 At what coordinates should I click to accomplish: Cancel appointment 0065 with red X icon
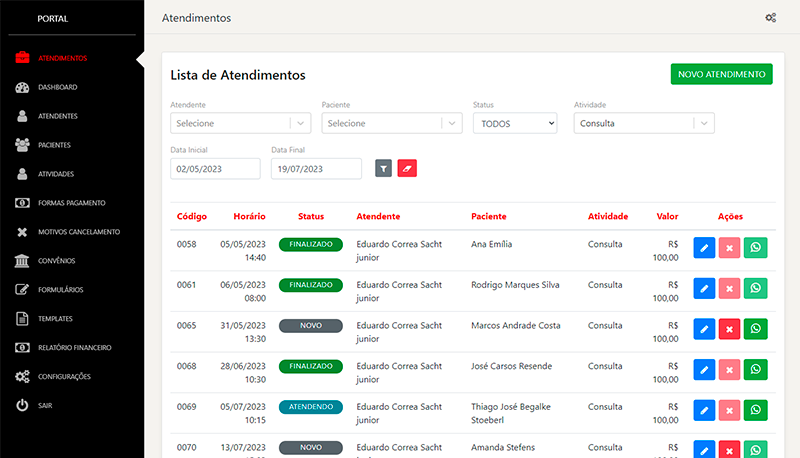pos(730,329)
